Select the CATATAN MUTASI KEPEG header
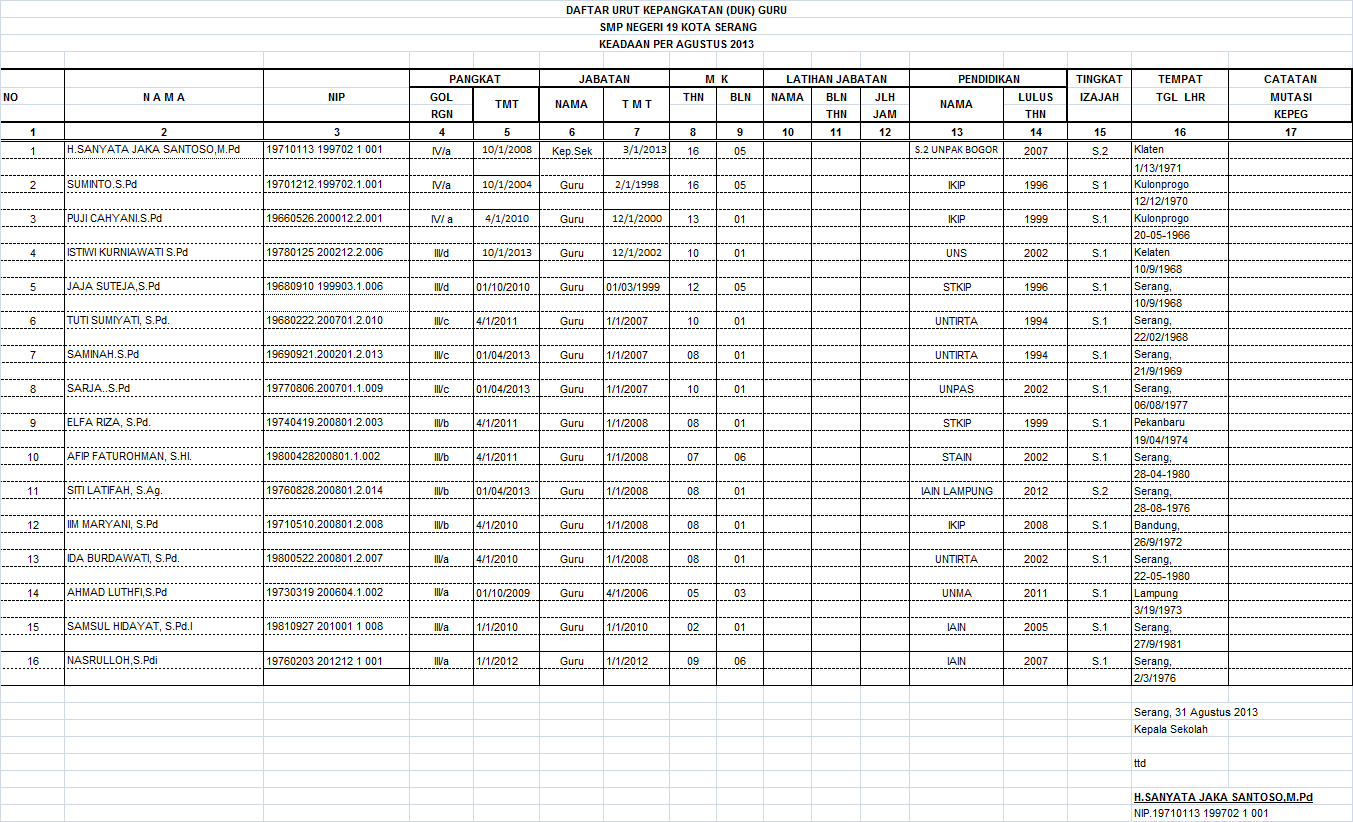 (1290, 96)
